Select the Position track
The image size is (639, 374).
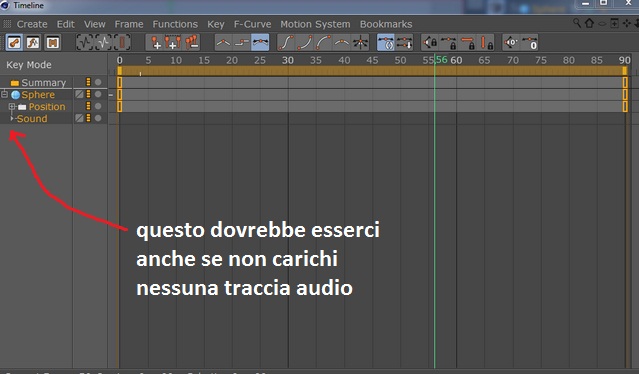tap(47, 107)
